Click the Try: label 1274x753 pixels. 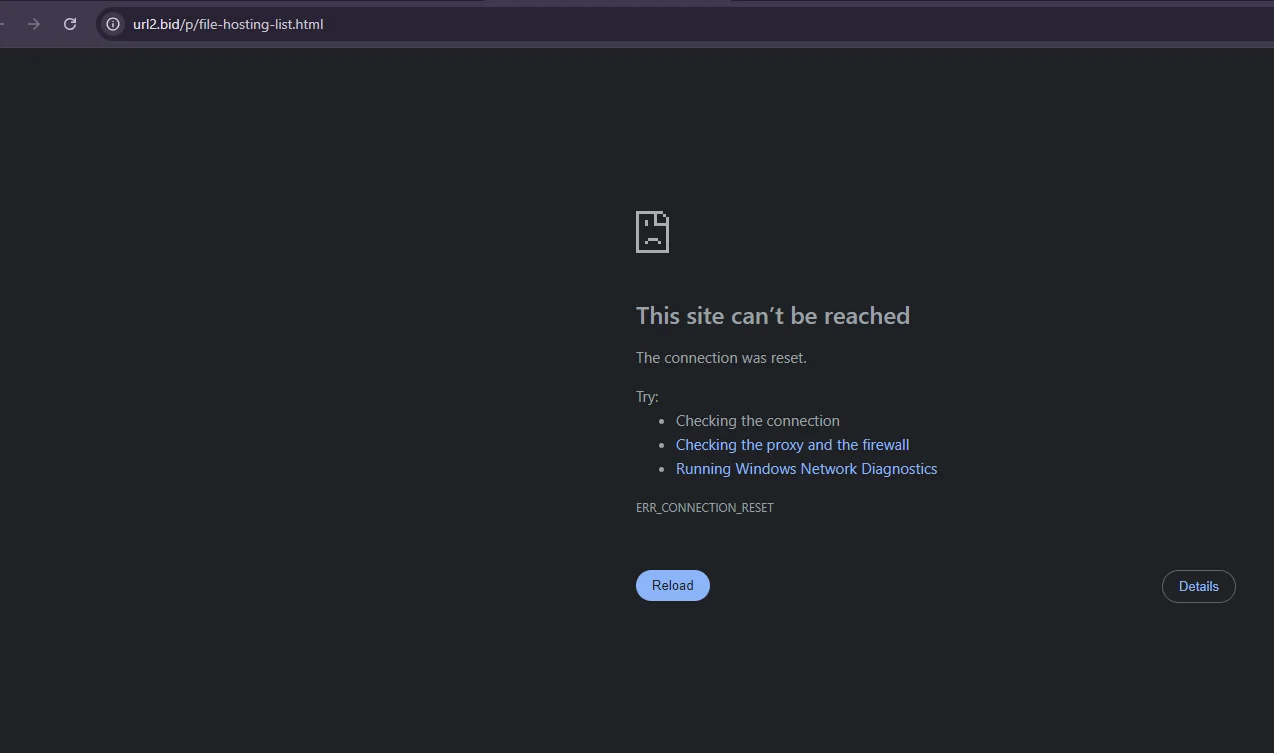(647, 397)
